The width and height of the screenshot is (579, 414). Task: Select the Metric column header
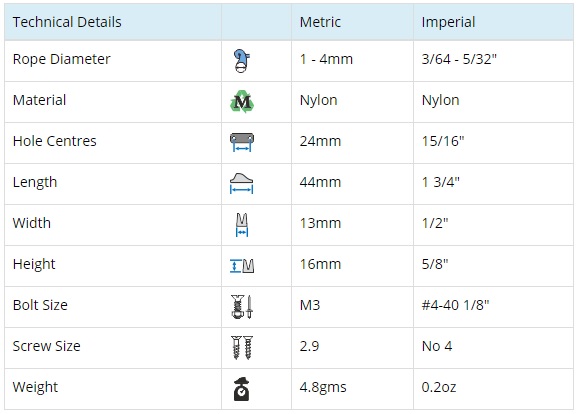point(320,22)
